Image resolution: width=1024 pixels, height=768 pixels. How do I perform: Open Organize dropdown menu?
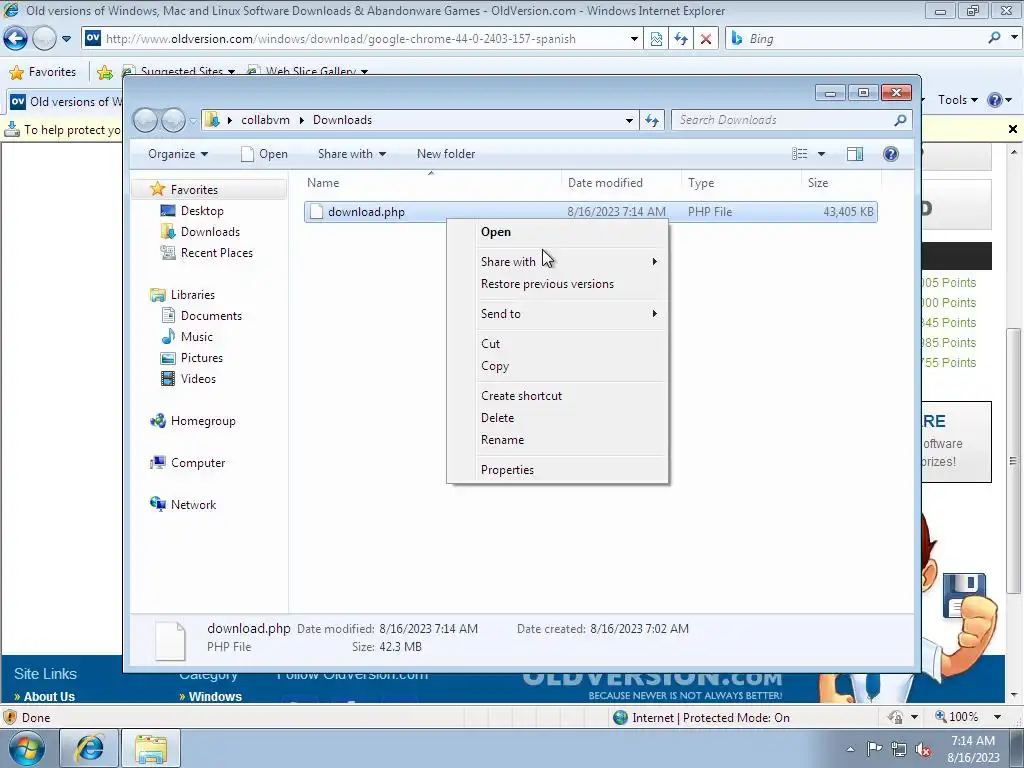(178, 154)
